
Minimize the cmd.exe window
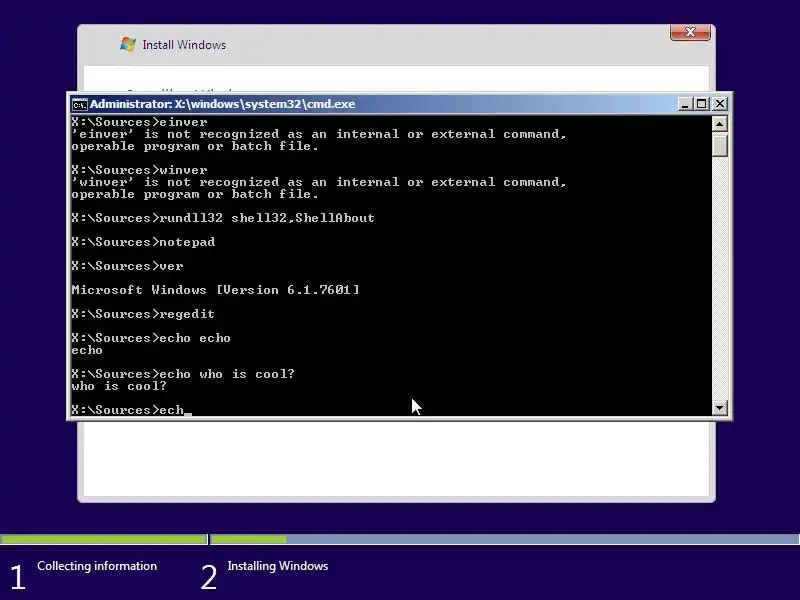(x=685, y=104)
